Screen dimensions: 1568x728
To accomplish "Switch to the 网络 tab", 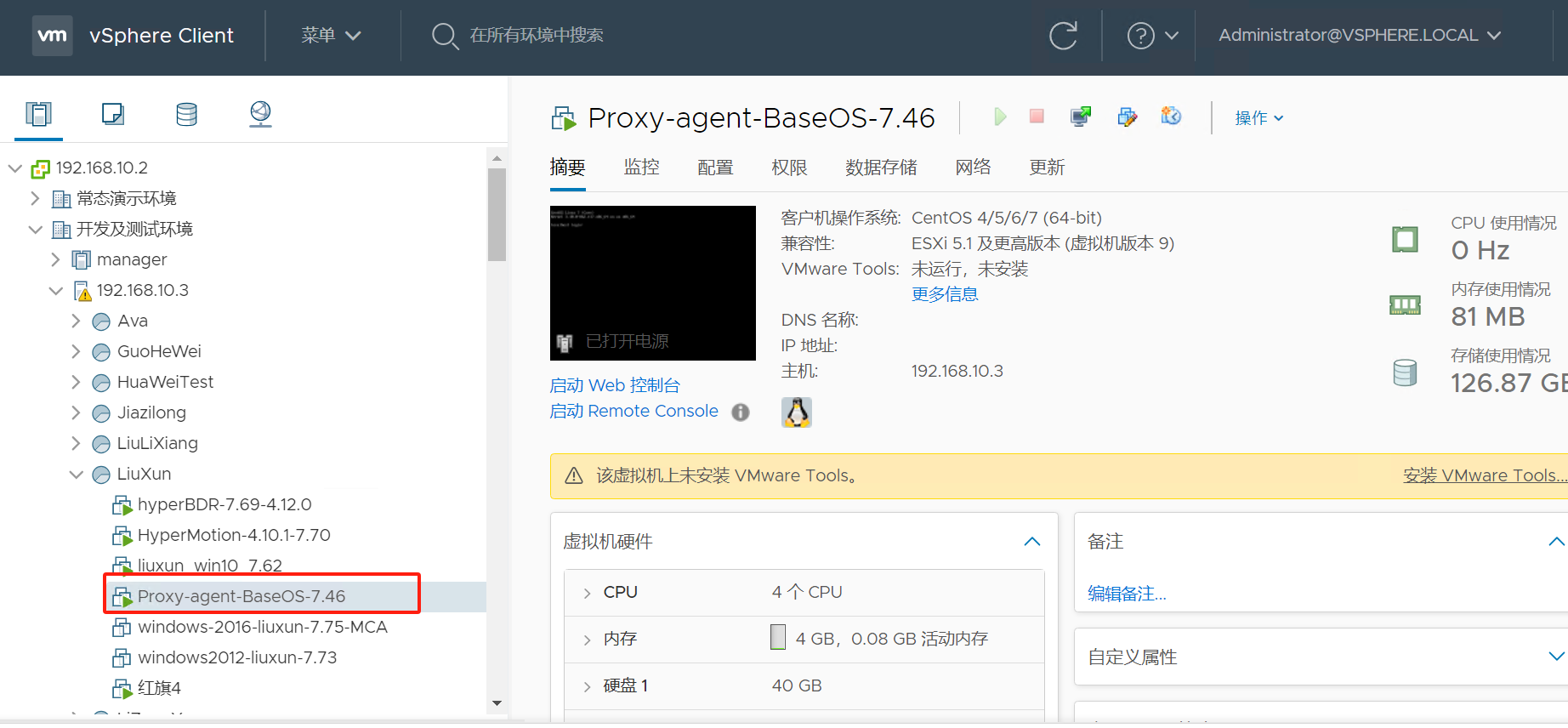I will pyautogui.click(x=973, y=168).
